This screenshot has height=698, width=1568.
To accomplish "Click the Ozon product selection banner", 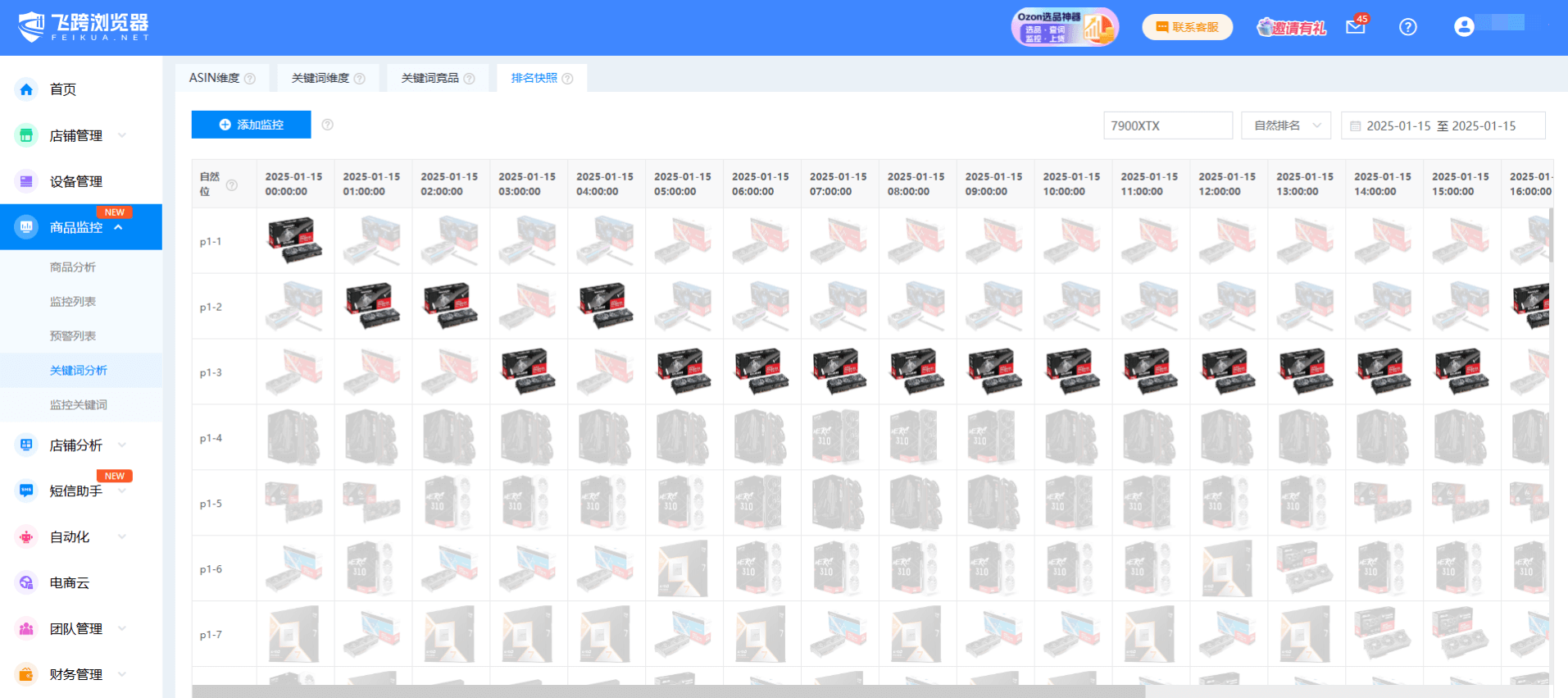I will 1064,27.
